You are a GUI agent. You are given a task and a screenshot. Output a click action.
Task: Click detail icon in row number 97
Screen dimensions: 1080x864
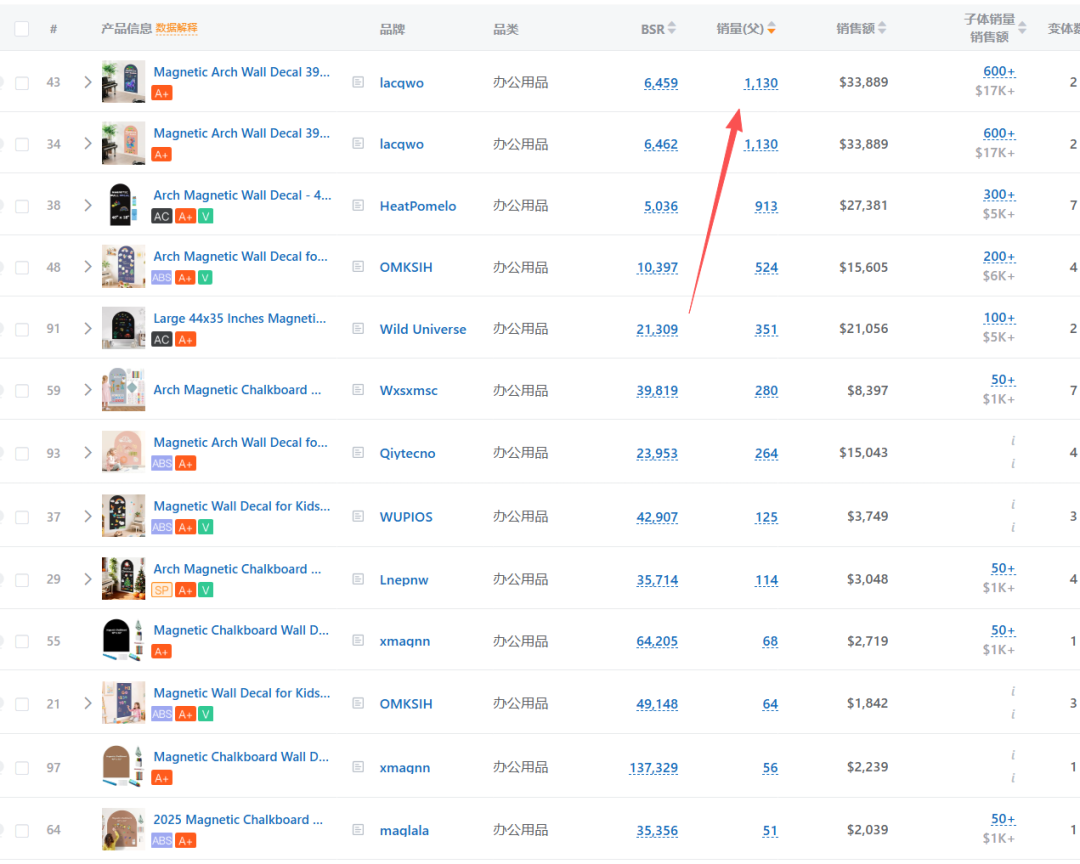[x=358, y=766]
